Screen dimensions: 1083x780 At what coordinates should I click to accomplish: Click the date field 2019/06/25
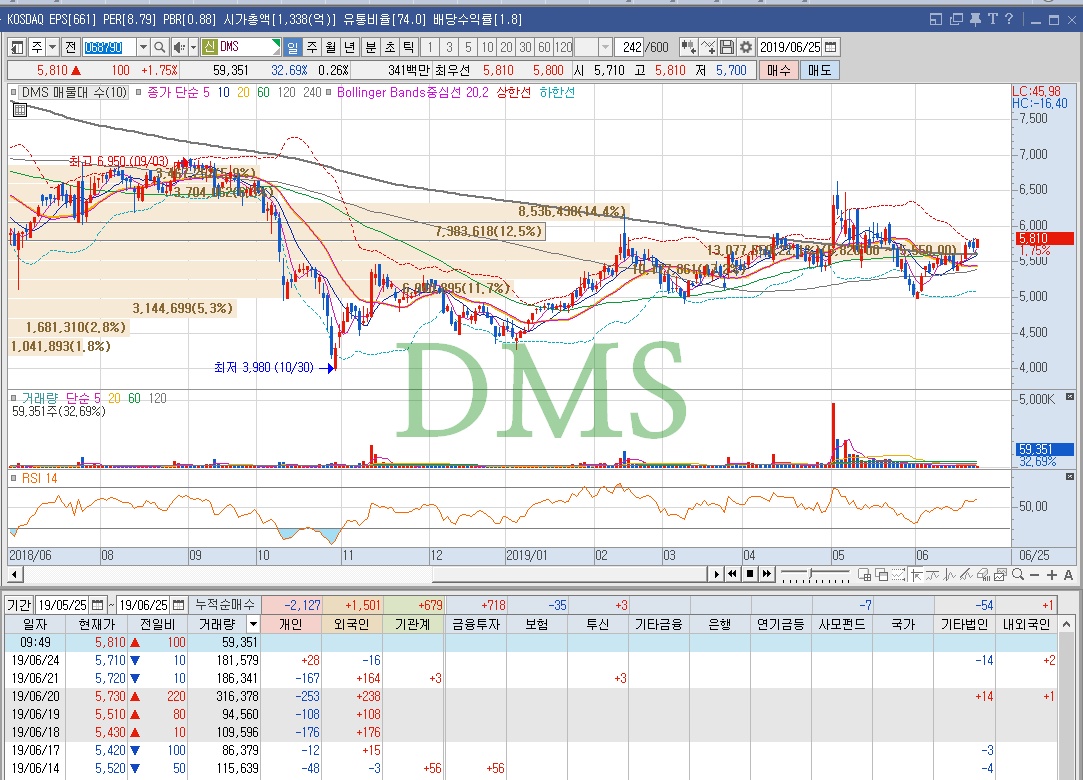pos(790,47)
